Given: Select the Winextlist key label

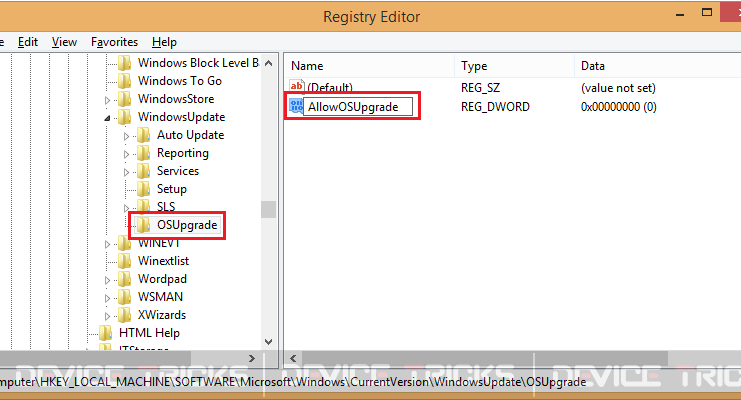Looking at the screenshot, I should tap(164, 261).
